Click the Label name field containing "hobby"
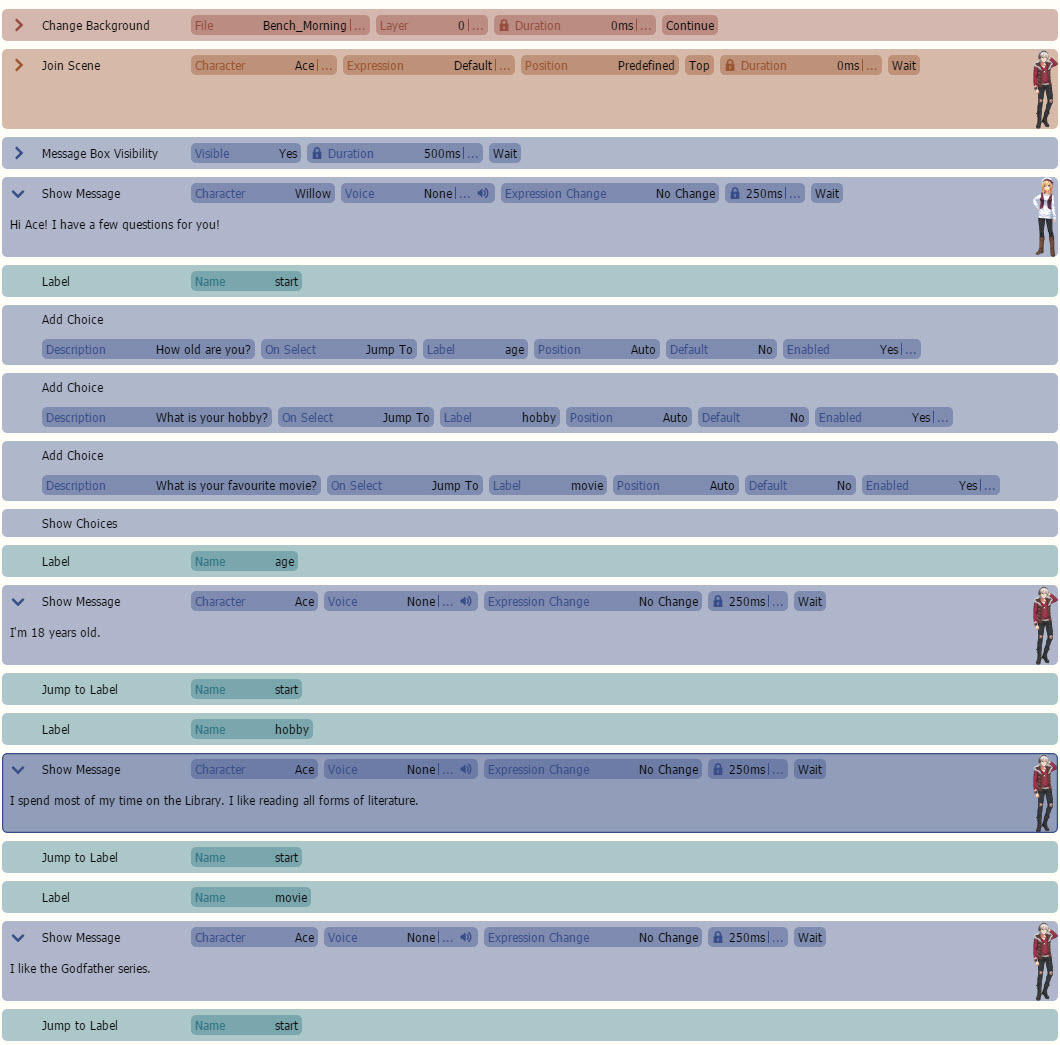 pyautogui.click(x=251, y=730)
